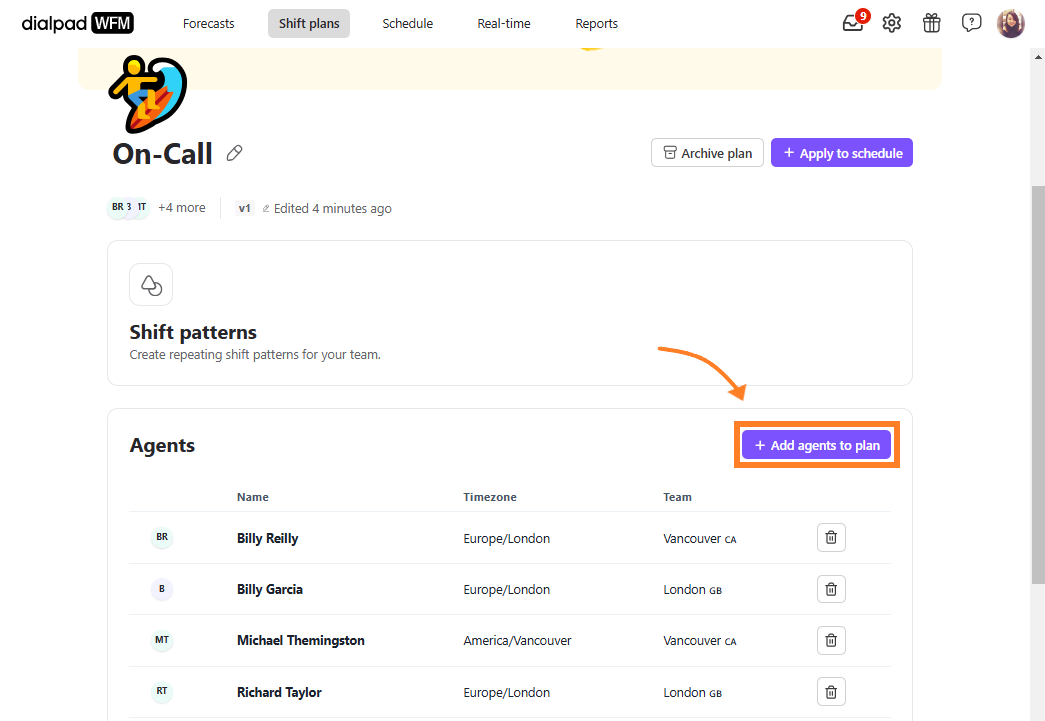Click Billy Reilly's BR avatar

[x=162, y=537]
